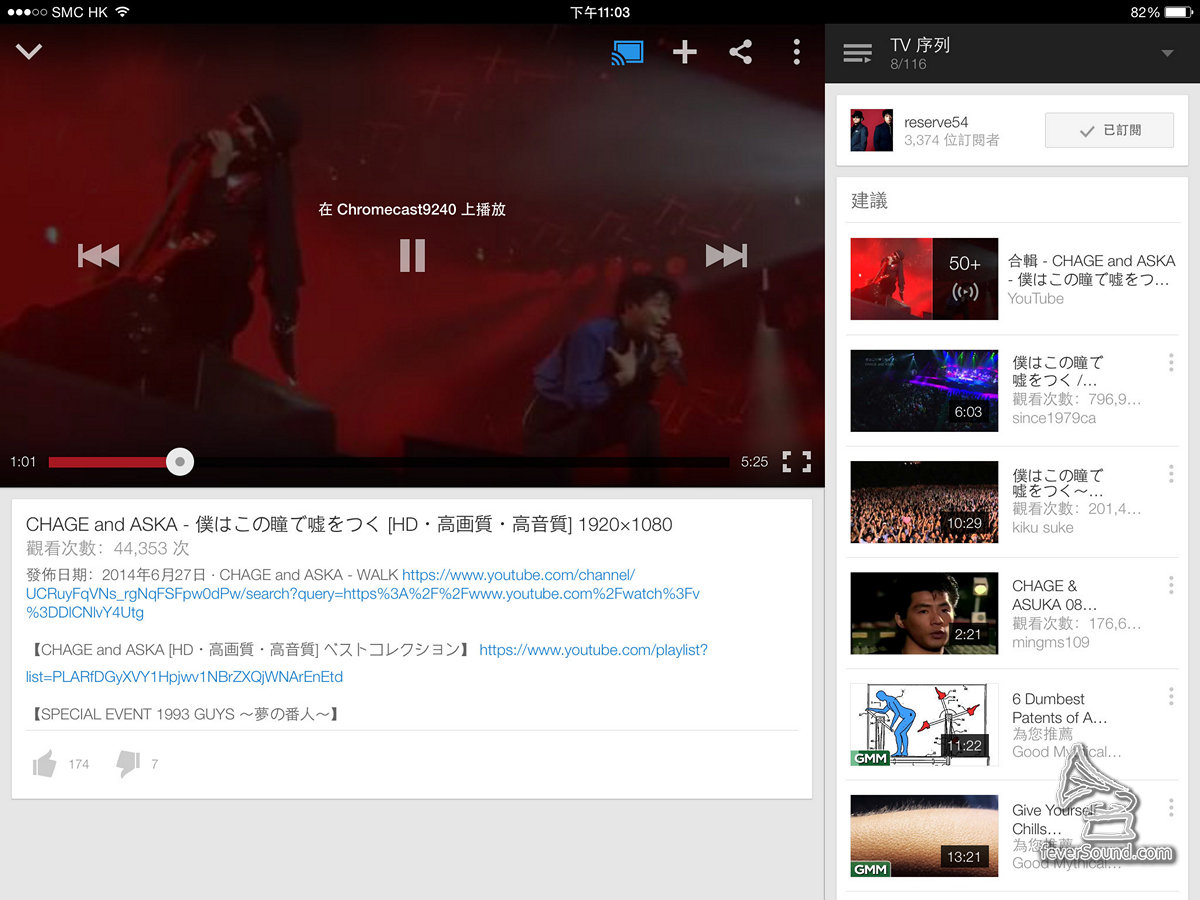Tap the TV 序列 queue title
Screen dimensions: 1200x900
(x=920, y=45)
